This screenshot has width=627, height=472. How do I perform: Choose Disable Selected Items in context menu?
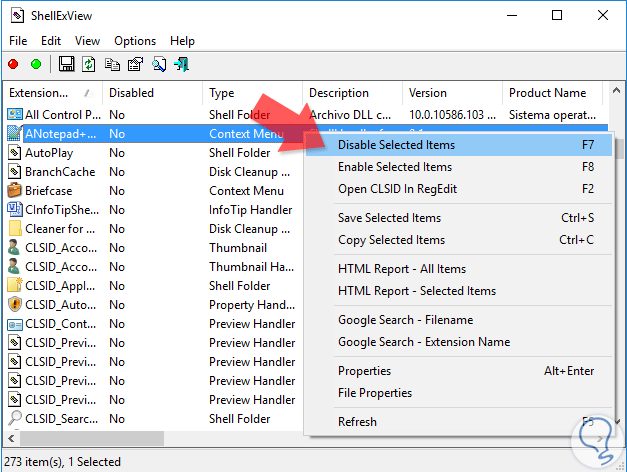point(396,145)
